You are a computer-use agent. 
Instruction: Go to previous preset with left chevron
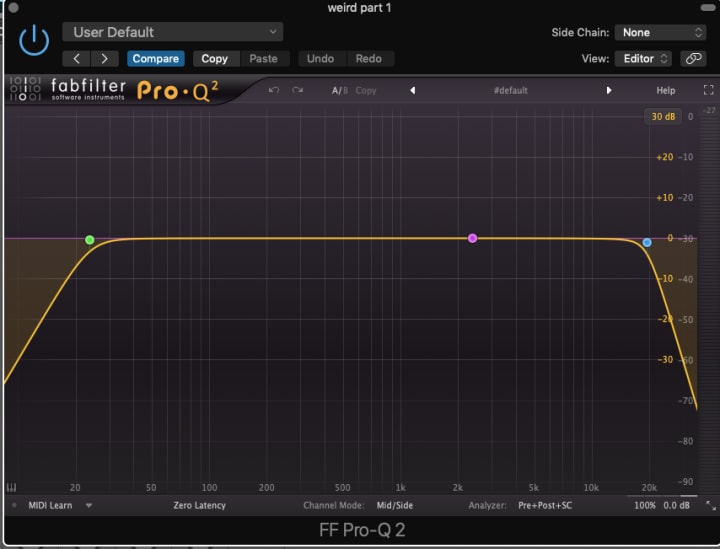pos(77,59)
